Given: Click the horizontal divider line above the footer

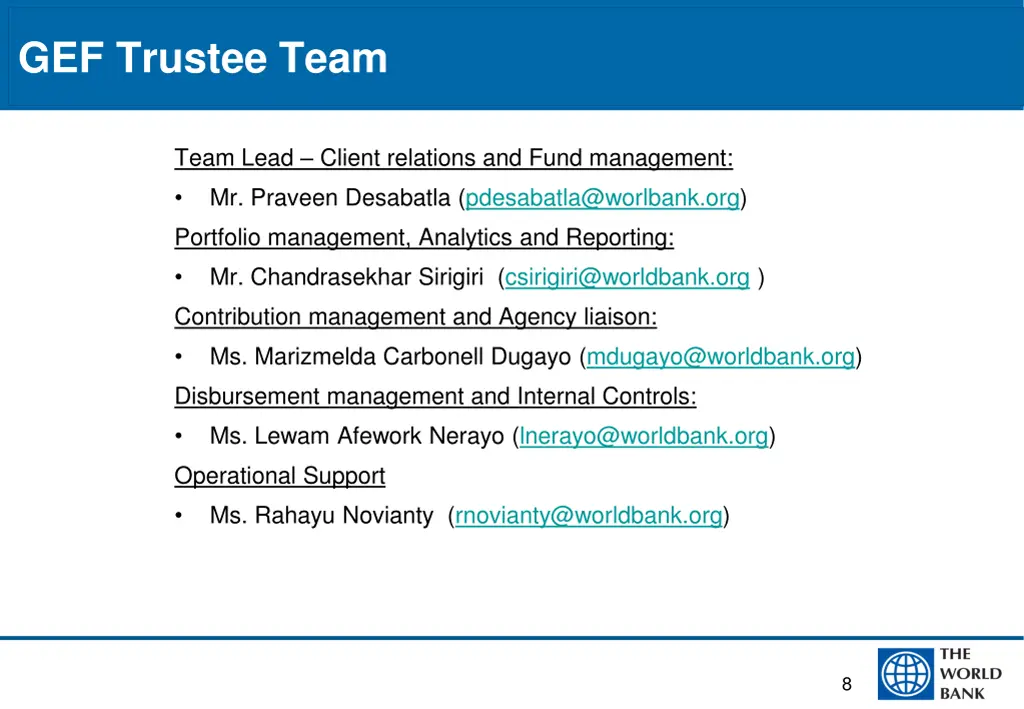Looking at the screenshot, I should tap(512, 634).
